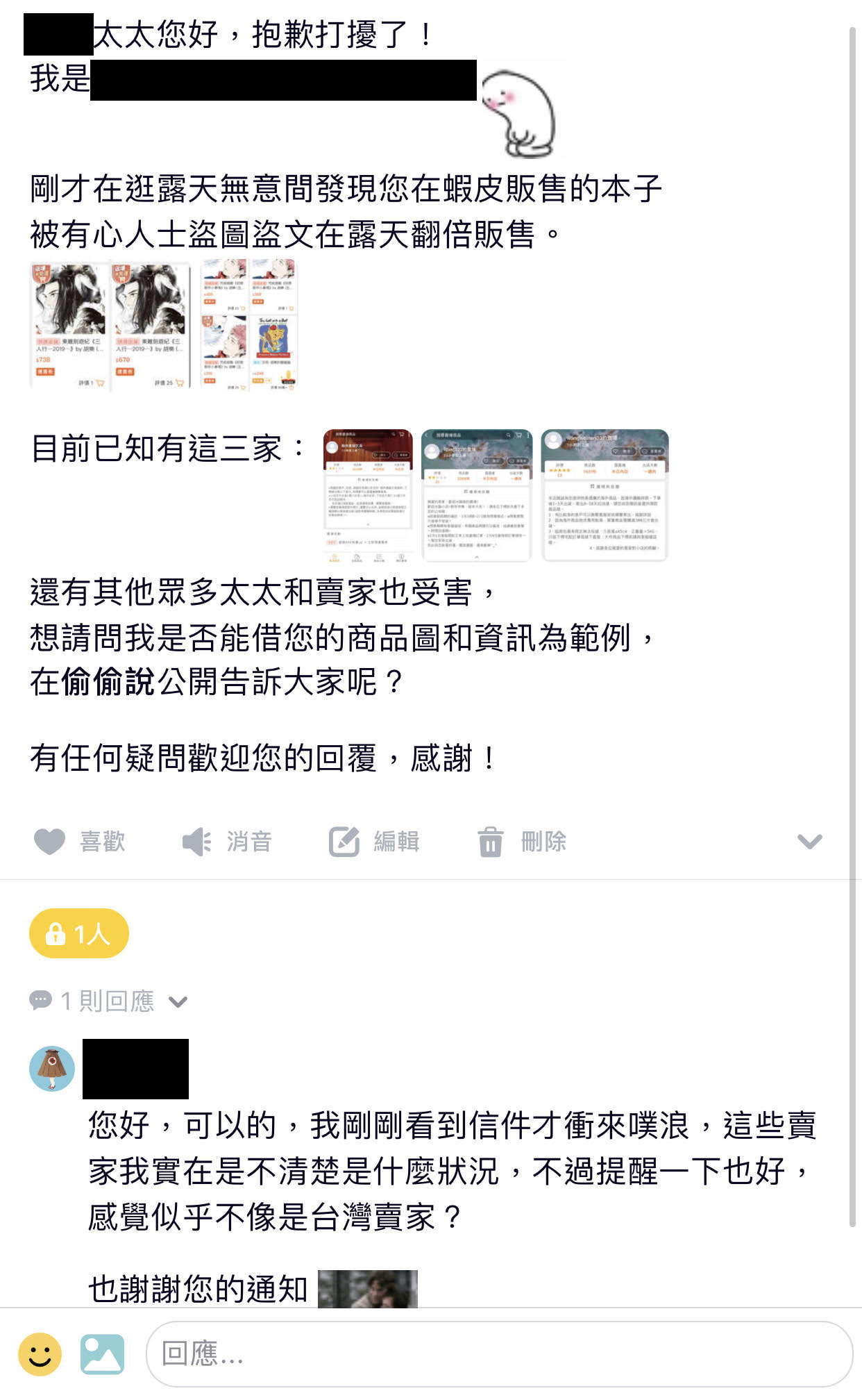Open the first manga cover product thumbnail
Screen dimensions: 862x1400
coord(70,325)
